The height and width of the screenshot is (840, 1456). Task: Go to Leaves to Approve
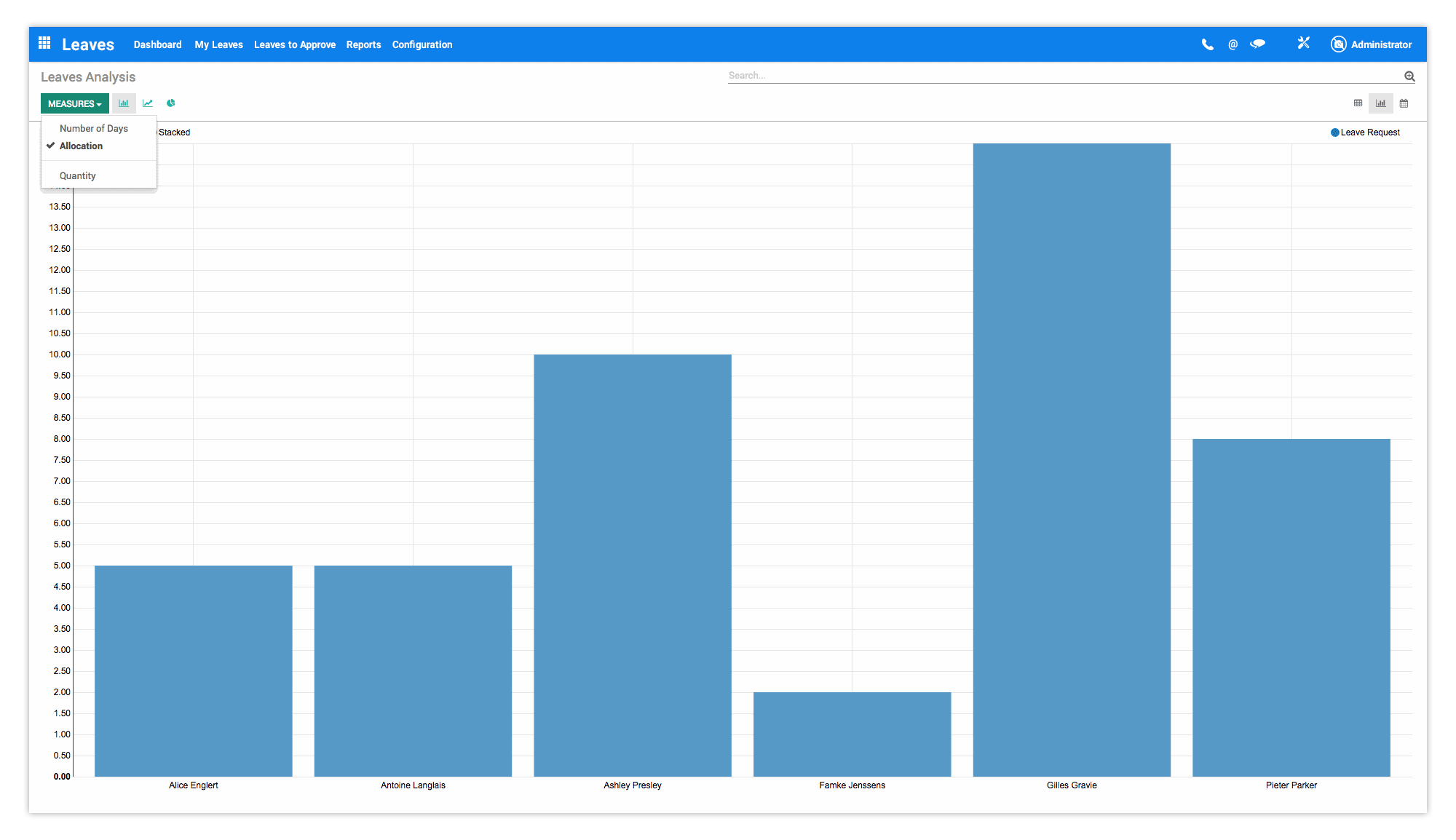pyautogui.click(x=294, y=44)
